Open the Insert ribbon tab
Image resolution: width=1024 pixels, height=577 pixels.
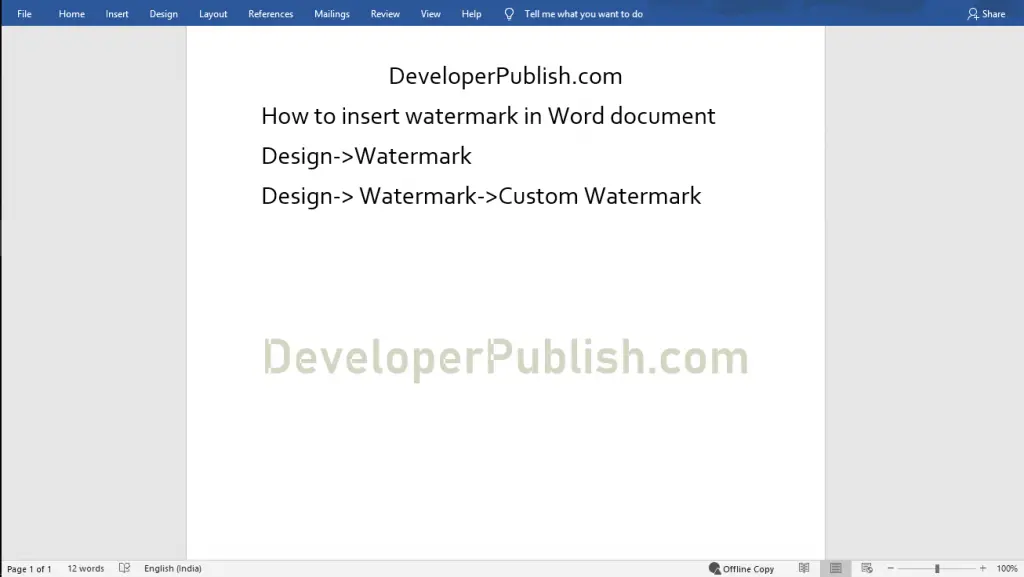pyautogui.click(x=117, y=14)
